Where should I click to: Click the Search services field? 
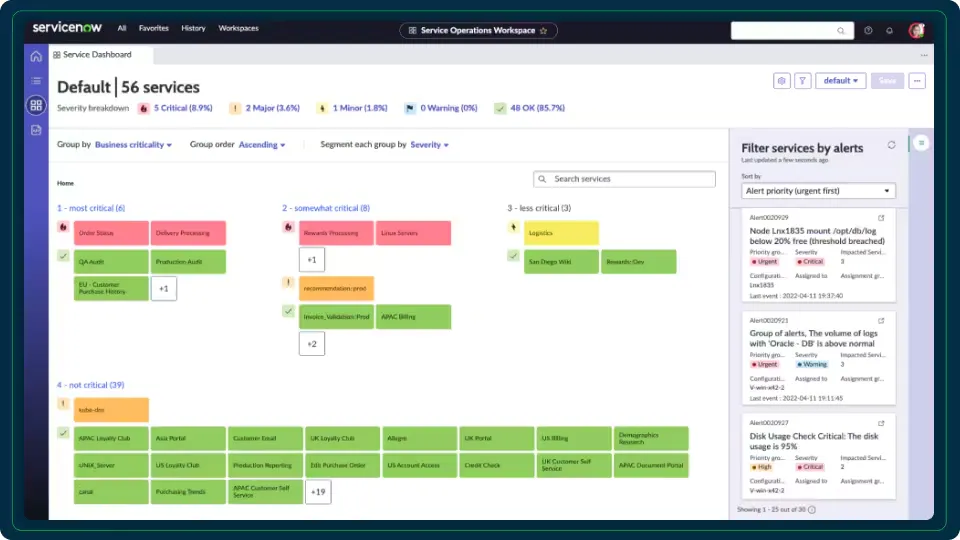624,179
